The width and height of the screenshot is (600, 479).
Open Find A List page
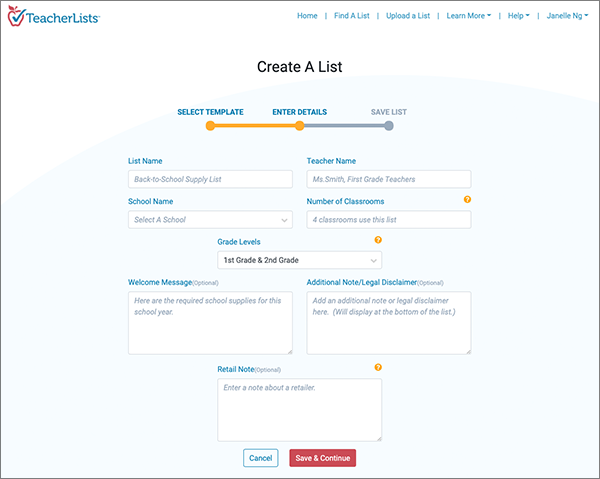pyautogui.click(x=352, y=16)
